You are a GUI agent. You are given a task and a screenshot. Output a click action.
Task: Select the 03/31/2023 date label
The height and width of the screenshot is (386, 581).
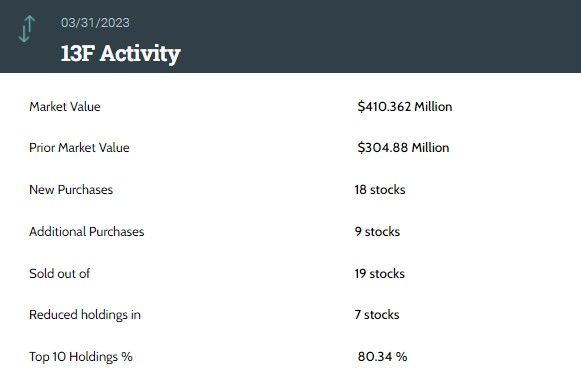[x=95, y=23]
